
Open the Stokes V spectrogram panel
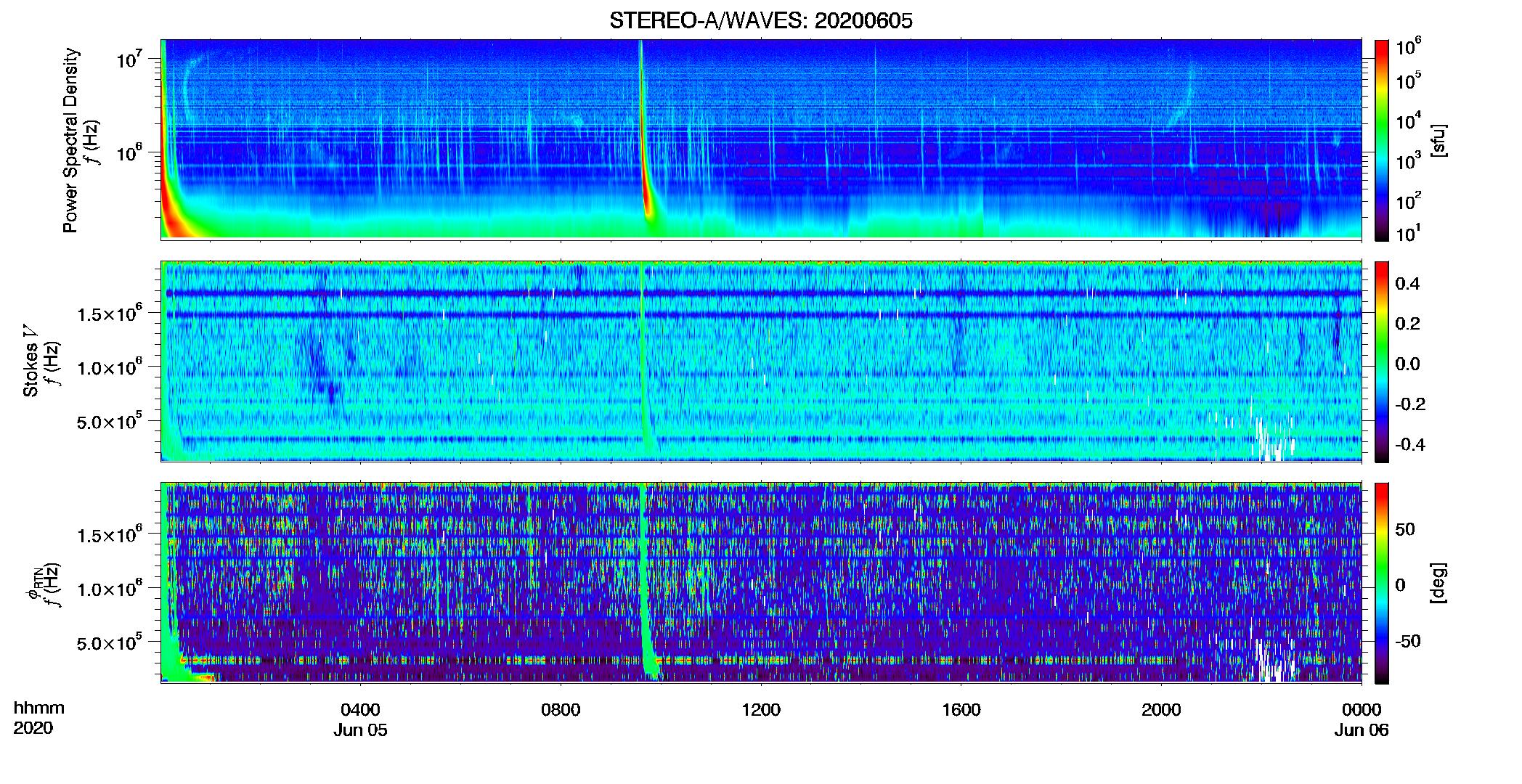(761, 361)
